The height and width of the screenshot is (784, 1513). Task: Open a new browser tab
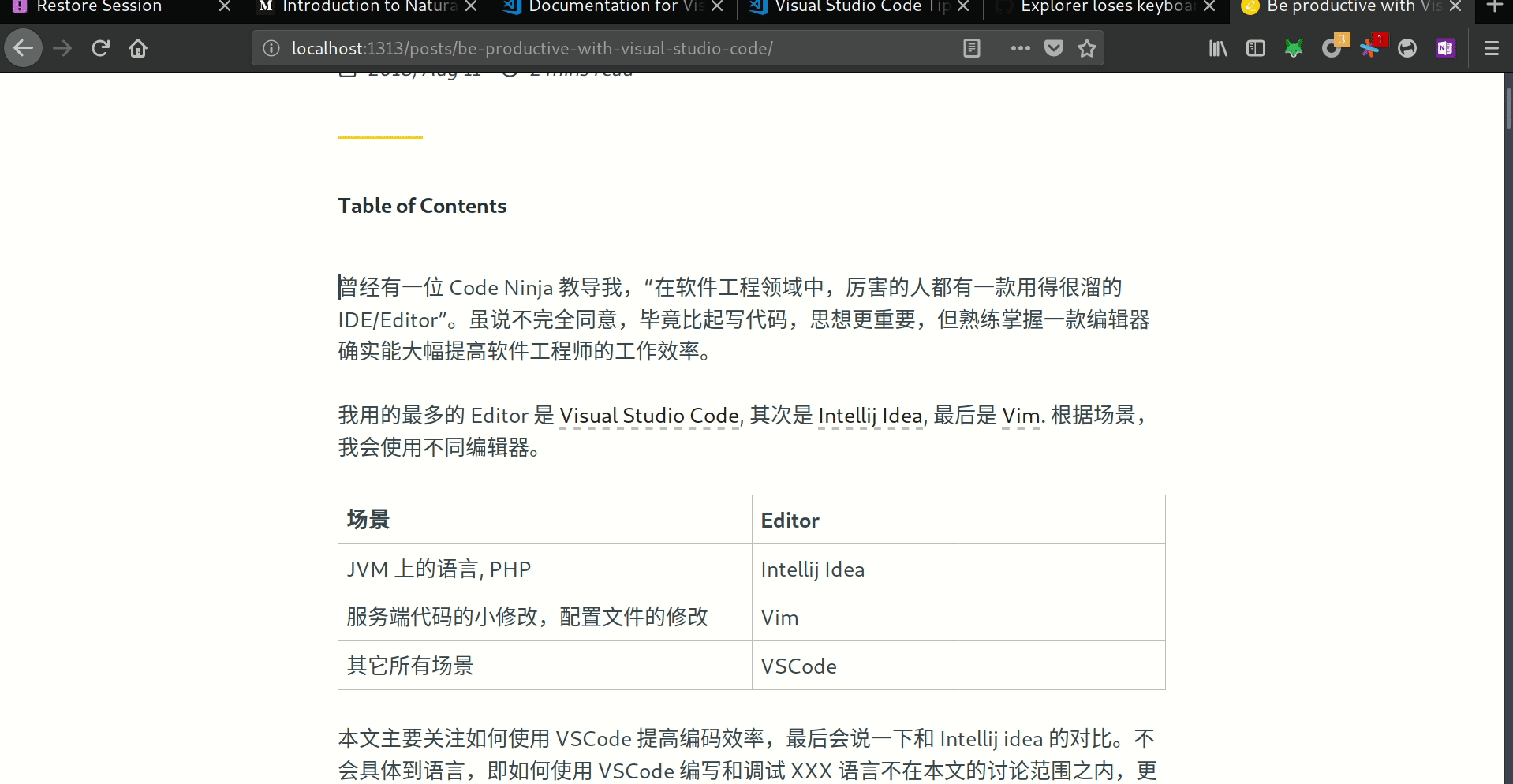(1494, 6)
